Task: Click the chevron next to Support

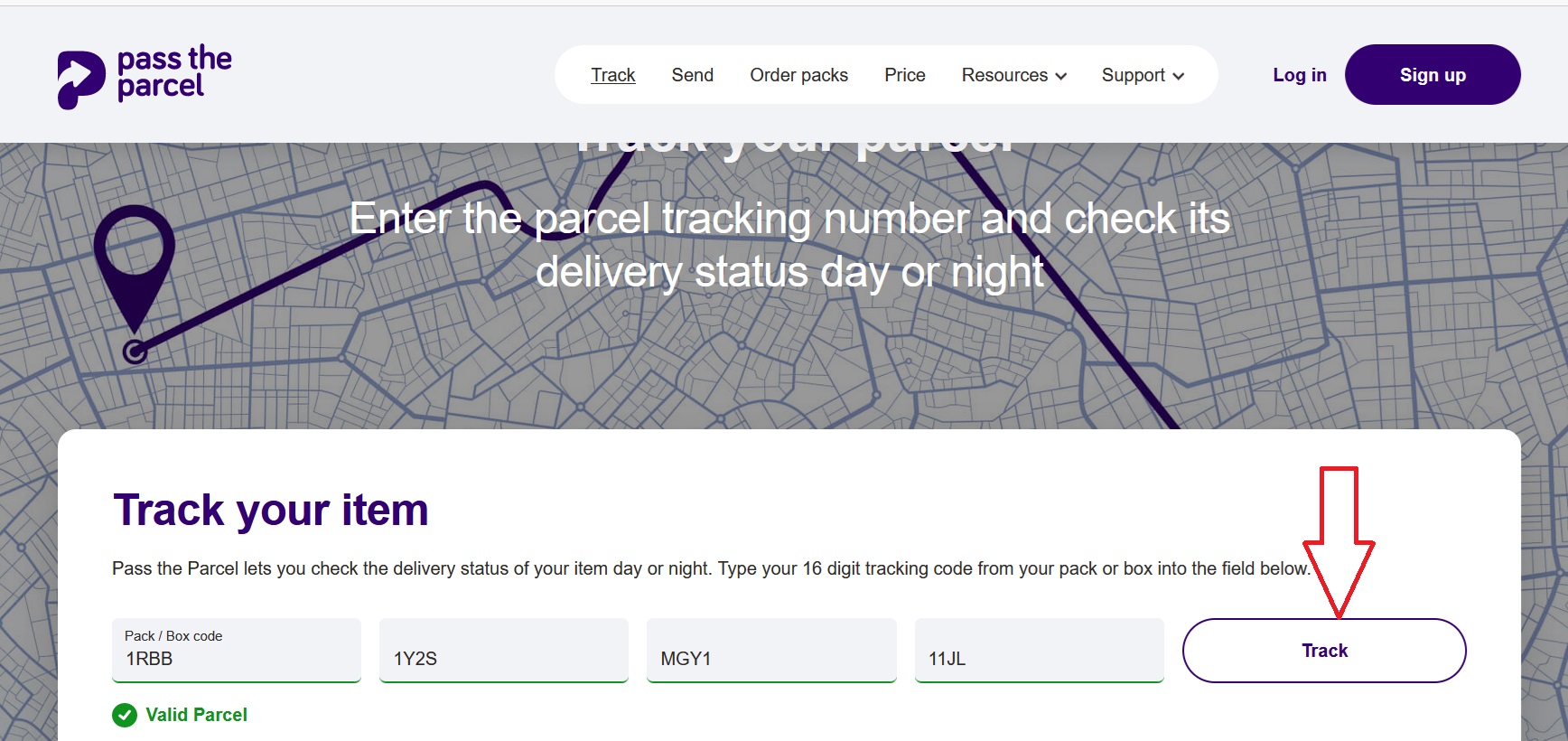Action: click(1179, 76)
